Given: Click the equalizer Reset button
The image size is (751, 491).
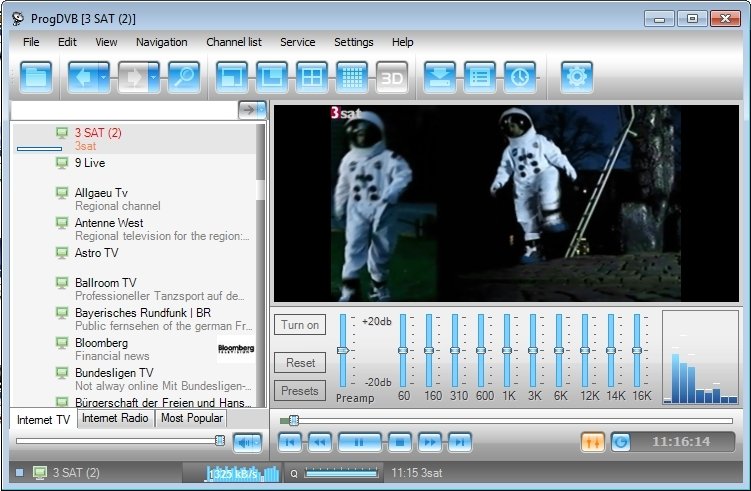Looking at the screenshot, I should click(x=300, y=363).
